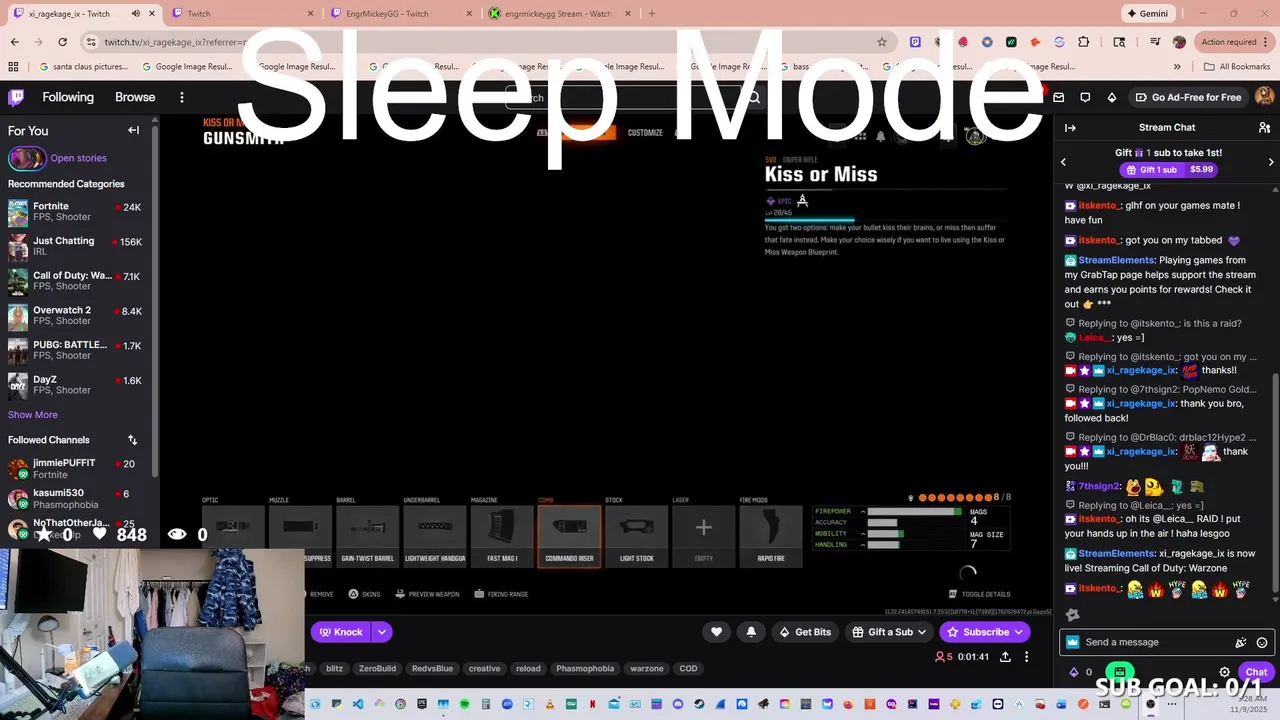Go to the previous chat leaderboard banner
This screenshot has width=1280, height=720.
coord(1063,162)
